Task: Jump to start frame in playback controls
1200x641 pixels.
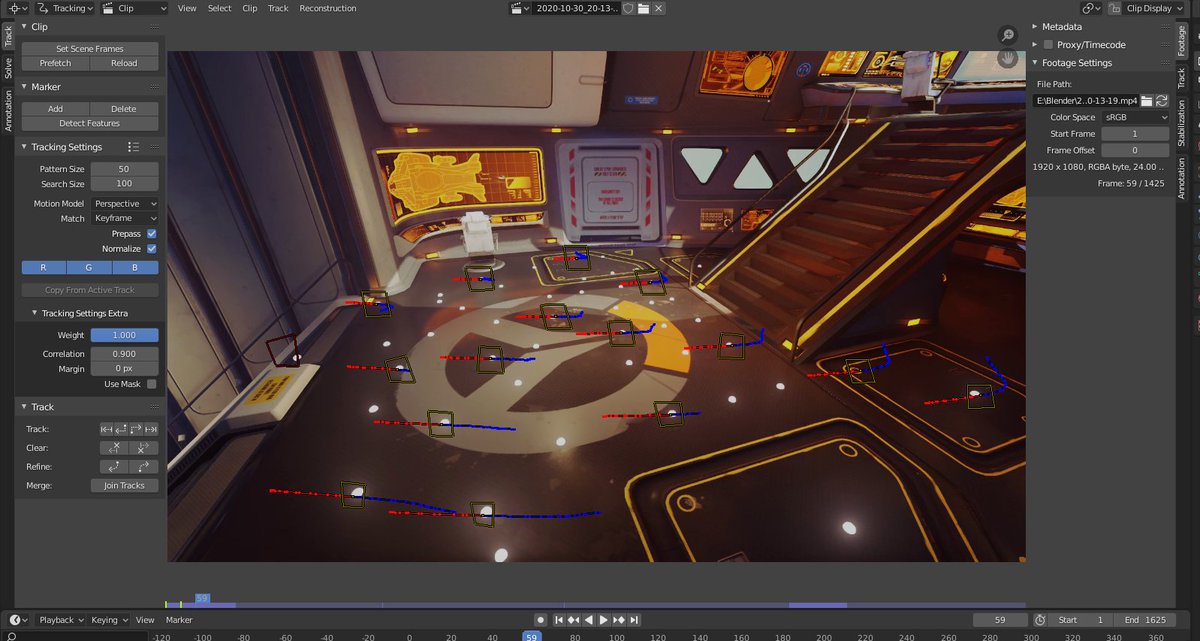Action: pos(561,620)
